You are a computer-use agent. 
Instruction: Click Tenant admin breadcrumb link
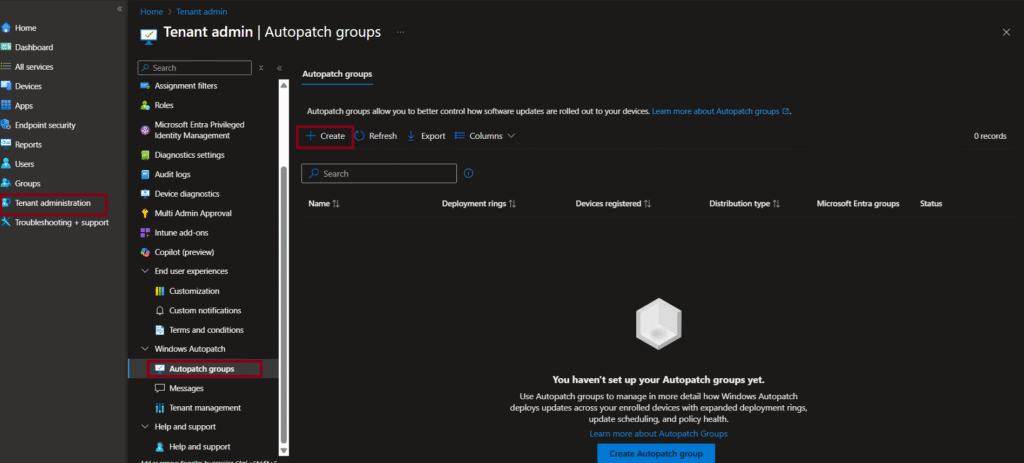pyautogui.click(x=202, y=12)
